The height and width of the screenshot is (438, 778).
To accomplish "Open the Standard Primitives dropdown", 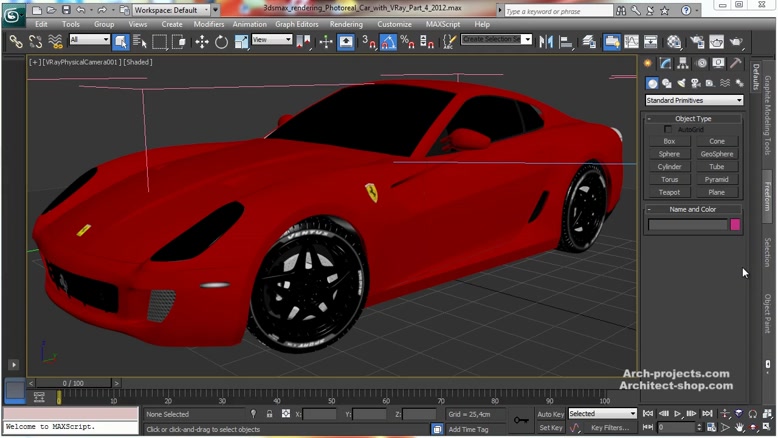I will tap(694, 100).
